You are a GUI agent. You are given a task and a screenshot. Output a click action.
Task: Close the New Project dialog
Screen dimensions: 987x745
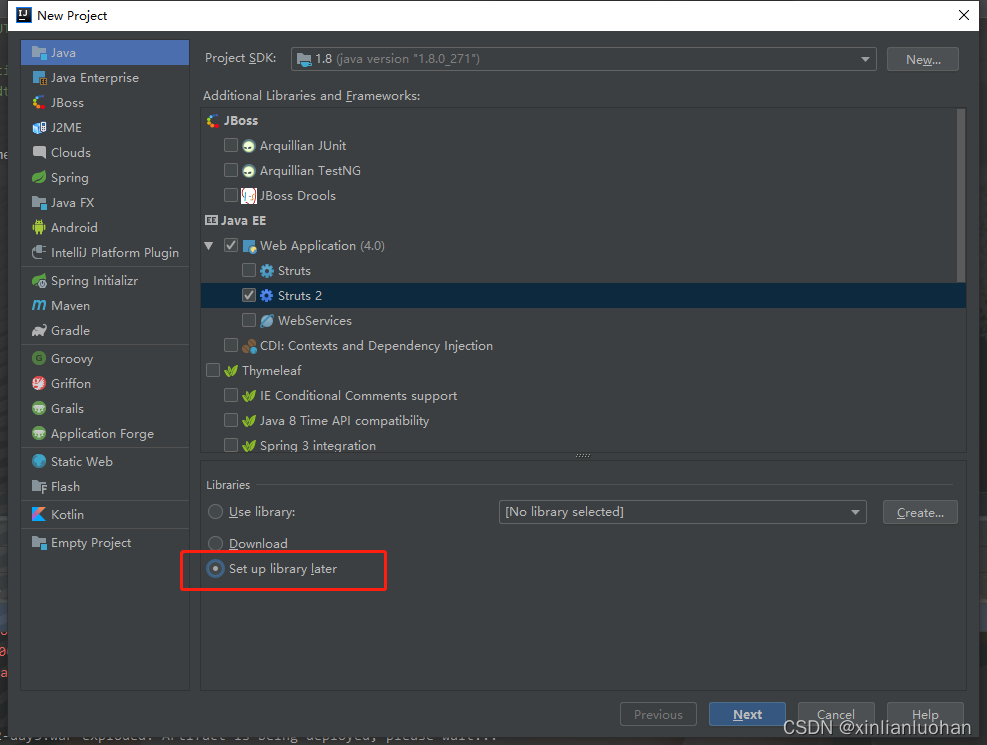pos(964,15)
